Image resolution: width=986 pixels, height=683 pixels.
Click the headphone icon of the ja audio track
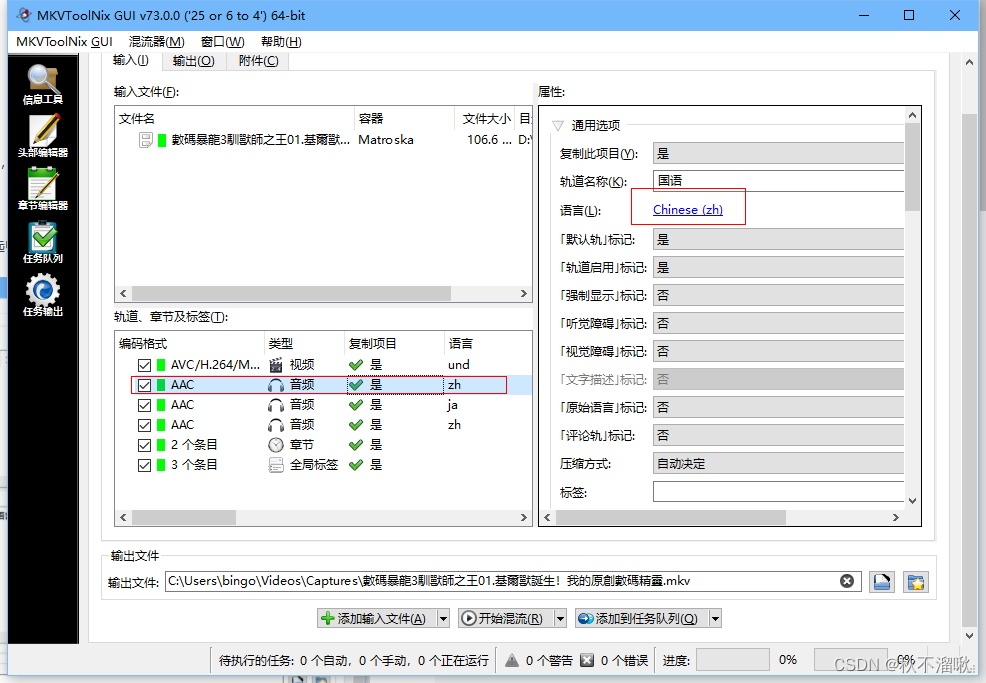(275, 405)
